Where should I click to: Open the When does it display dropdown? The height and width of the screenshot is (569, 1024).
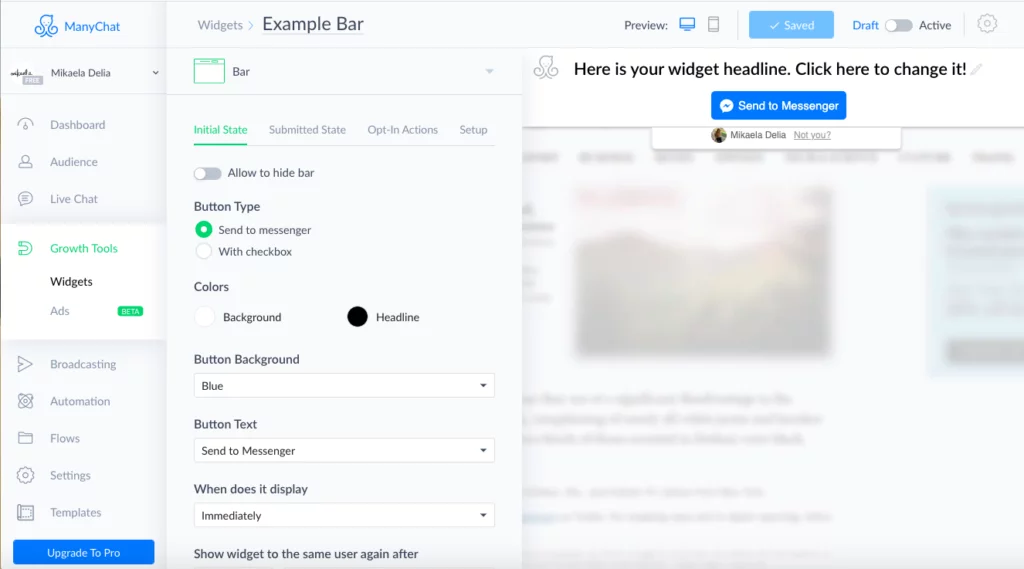tap(344, 515)
